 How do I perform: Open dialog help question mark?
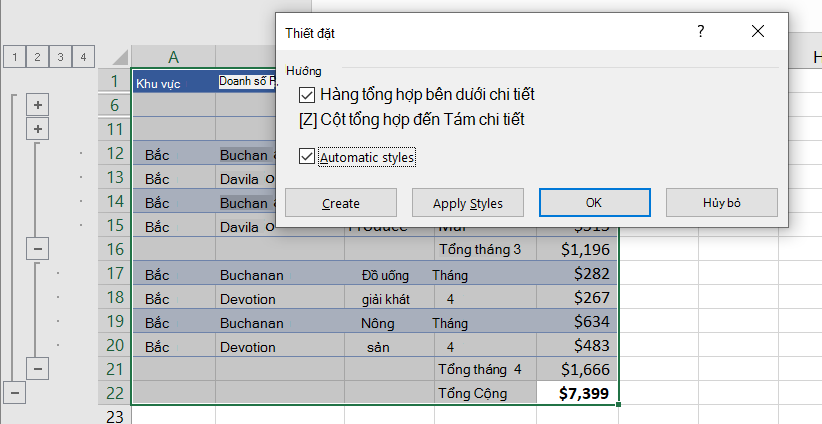[x=701, y=32]
